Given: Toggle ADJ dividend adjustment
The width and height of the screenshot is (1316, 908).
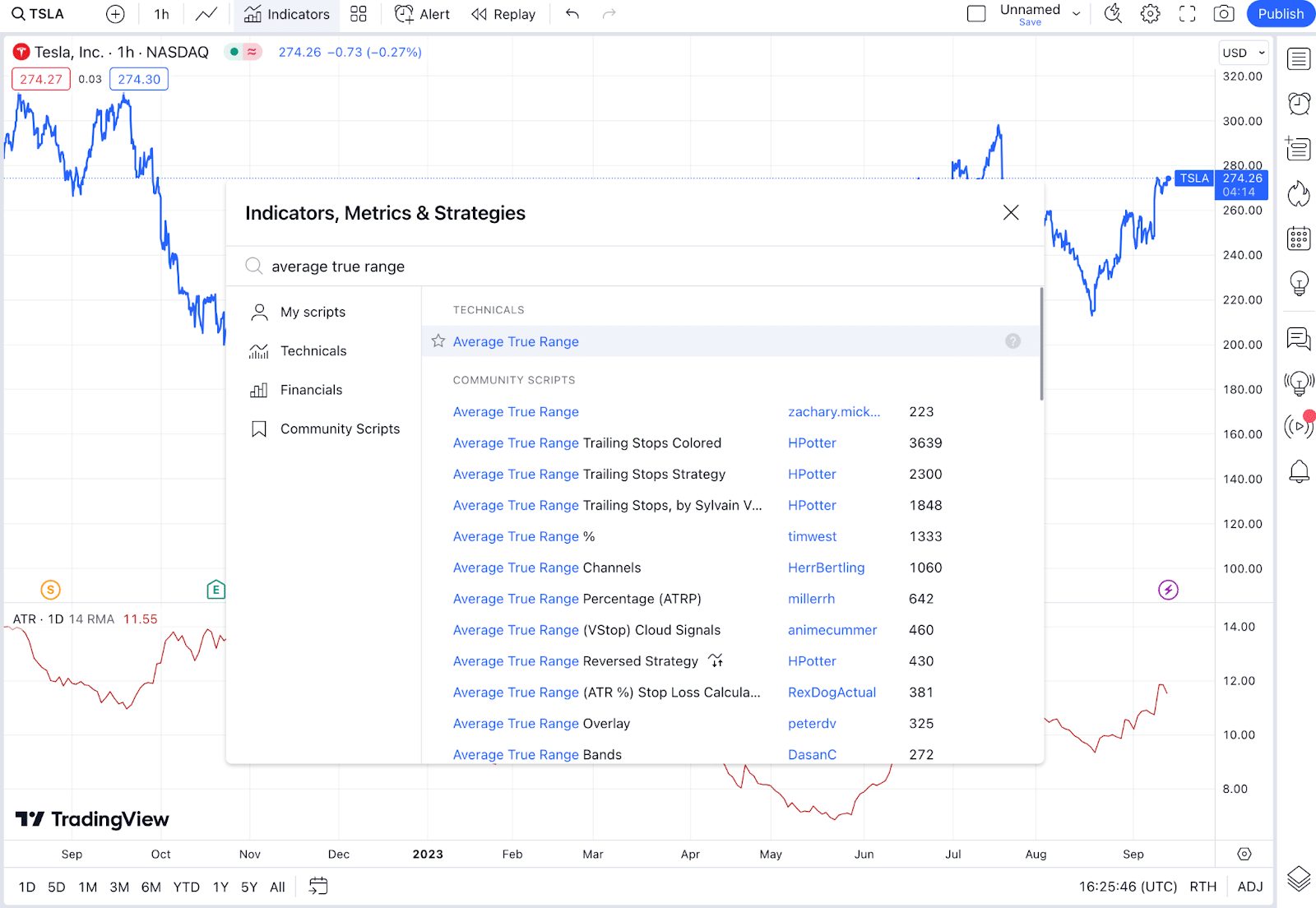Looking at the screenshot, I should (1249, 887).
